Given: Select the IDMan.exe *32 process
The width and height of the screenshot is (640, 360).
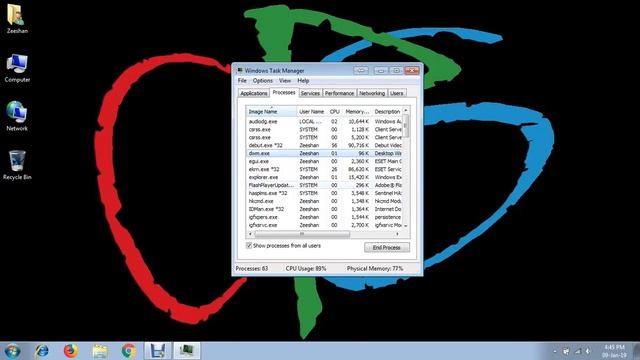Looking at the screenshot, I should click(x=324, y=209).
